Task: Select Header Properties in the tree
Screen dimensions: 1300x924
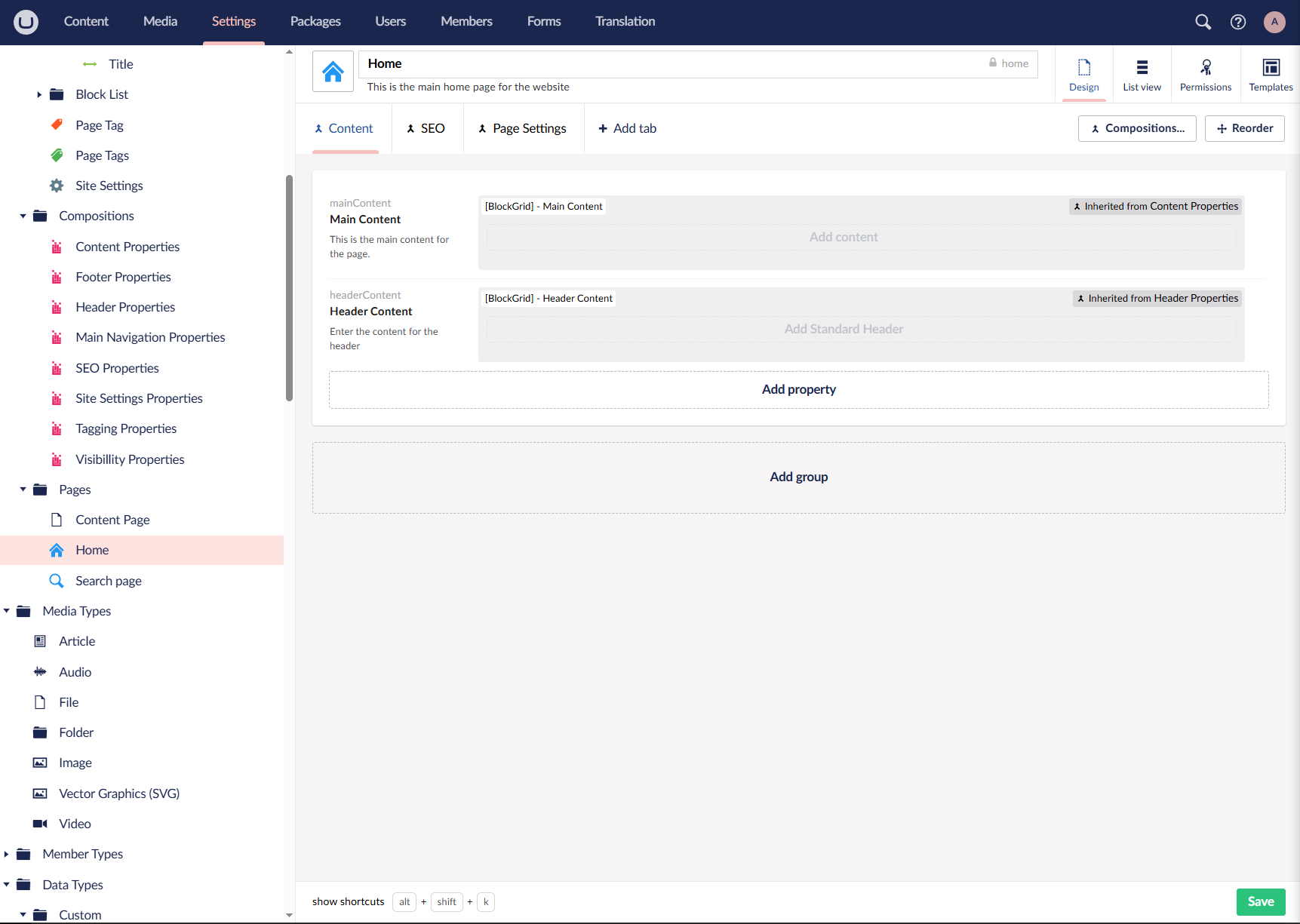Action: pos(125,308)
